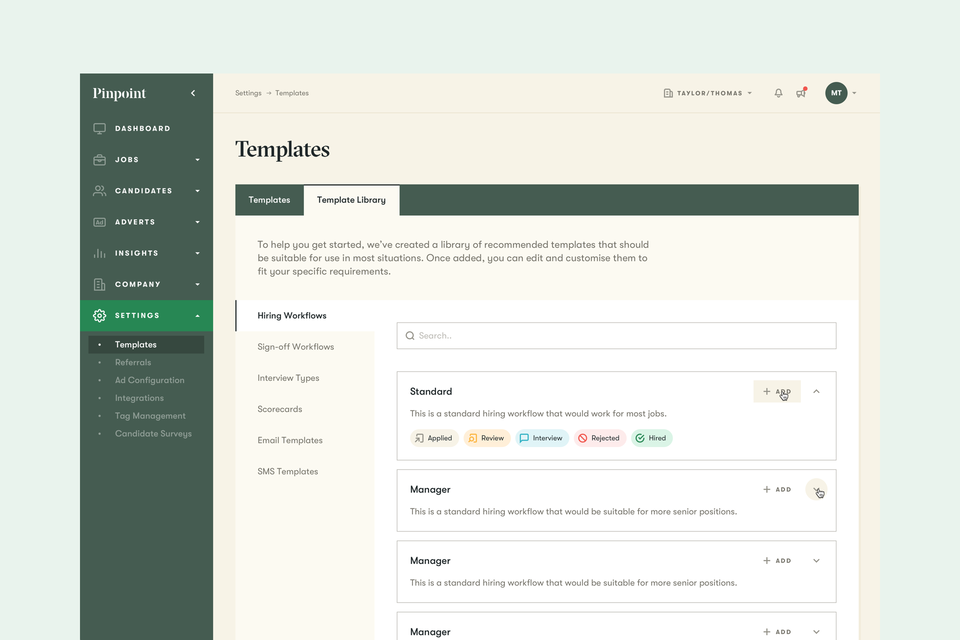This screenshot has height=640, width=960.
Task: Click the template search field
Action: coord(617,336)
